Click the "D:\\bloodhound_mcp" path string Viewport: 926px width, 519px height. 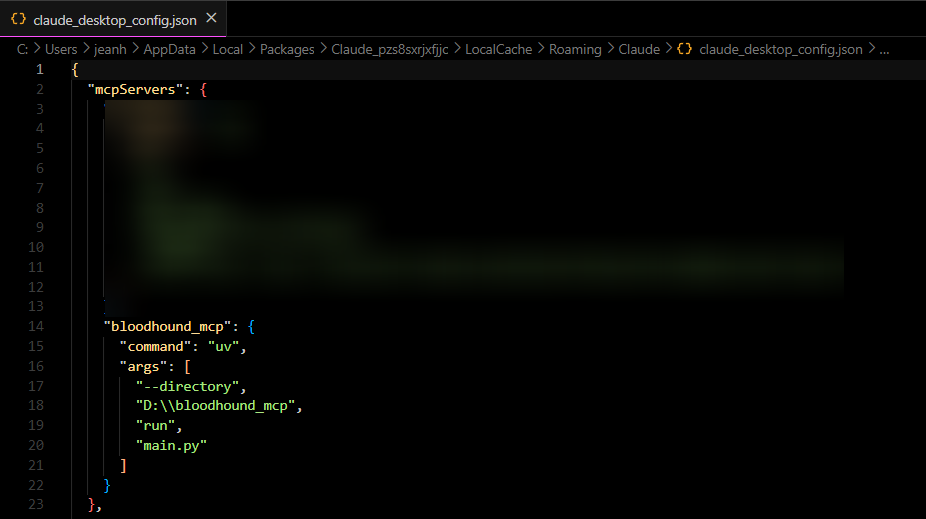(x=215, y=406)
